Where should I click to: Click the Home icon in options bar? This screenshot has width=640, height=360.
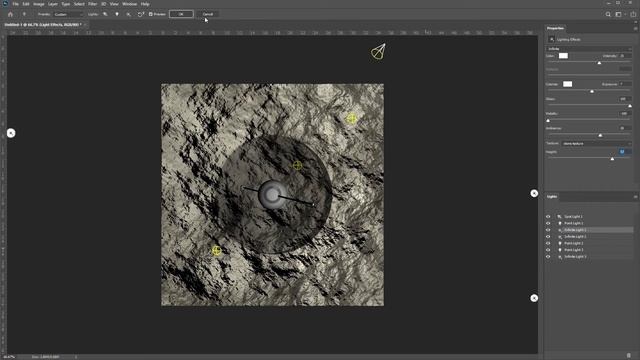(x=11, y=14)
